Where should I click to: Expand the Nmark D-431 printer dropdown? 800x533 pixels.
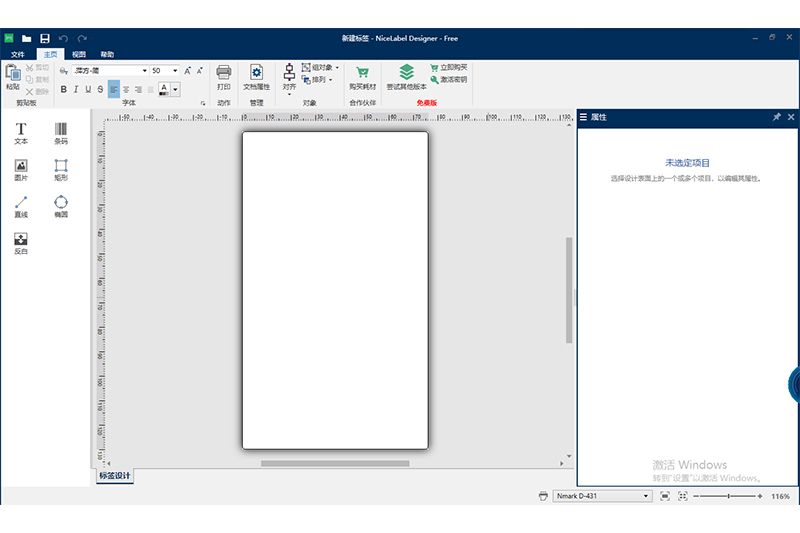[645, 496]
